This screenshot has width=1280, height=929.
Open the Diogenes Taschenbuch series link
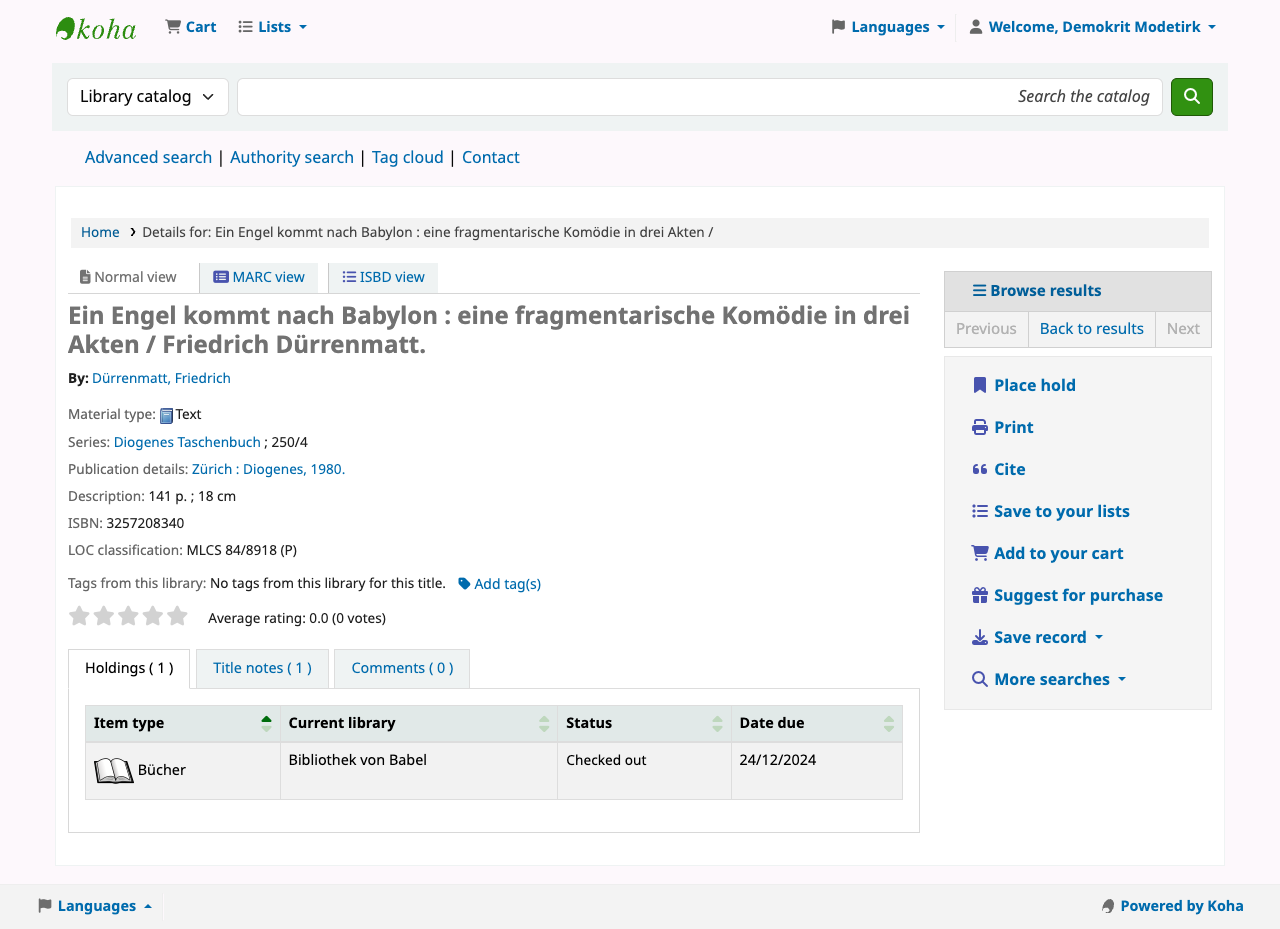187,443
